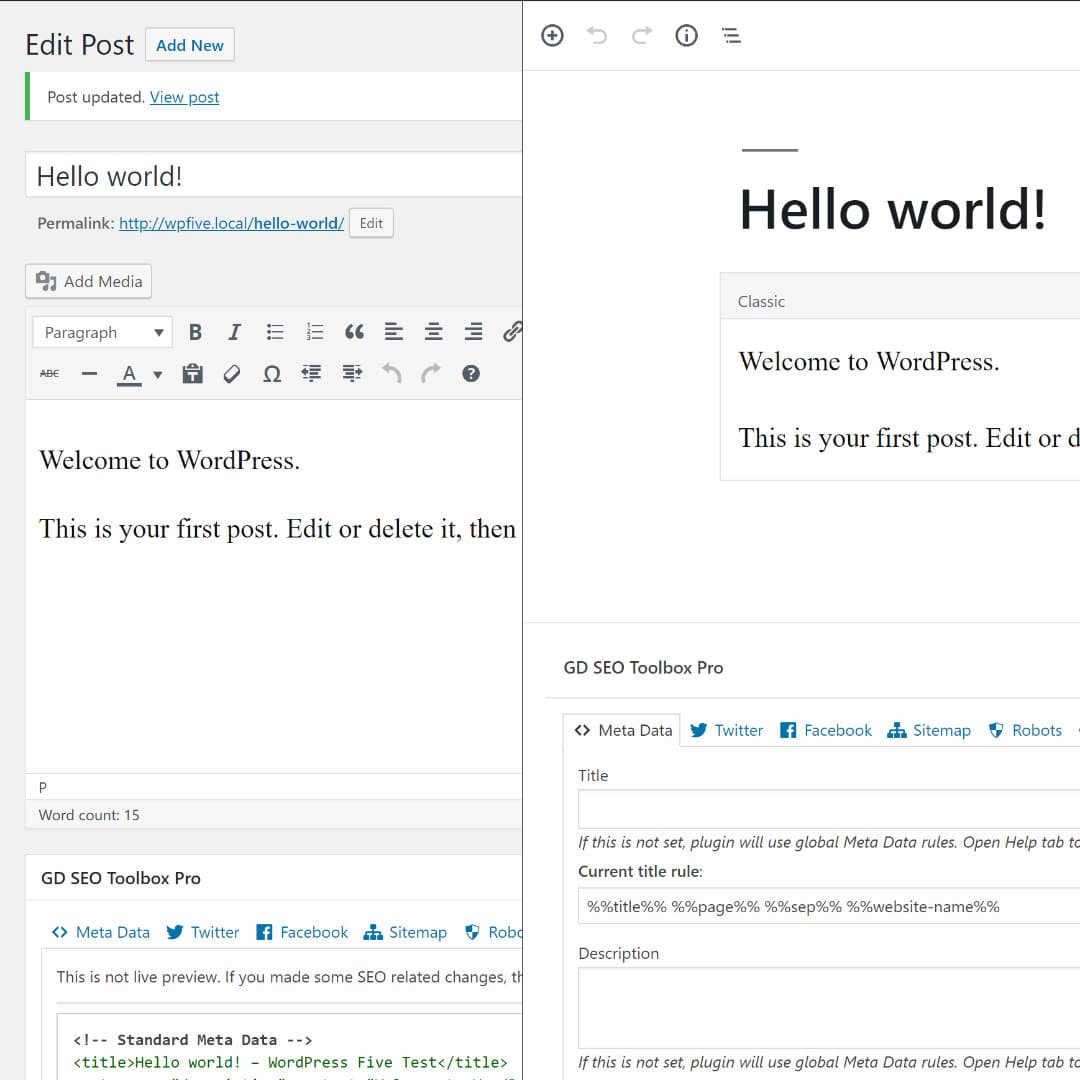Open special character Omega picker

[272, 373]
